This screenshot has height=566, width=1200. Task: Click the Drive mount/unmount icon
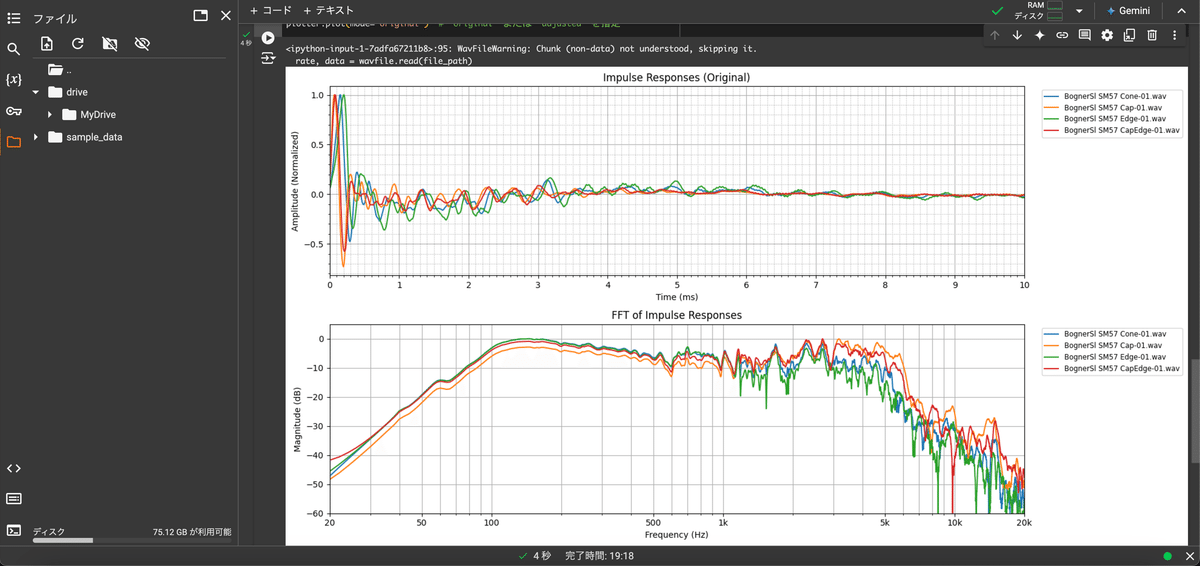110,44
